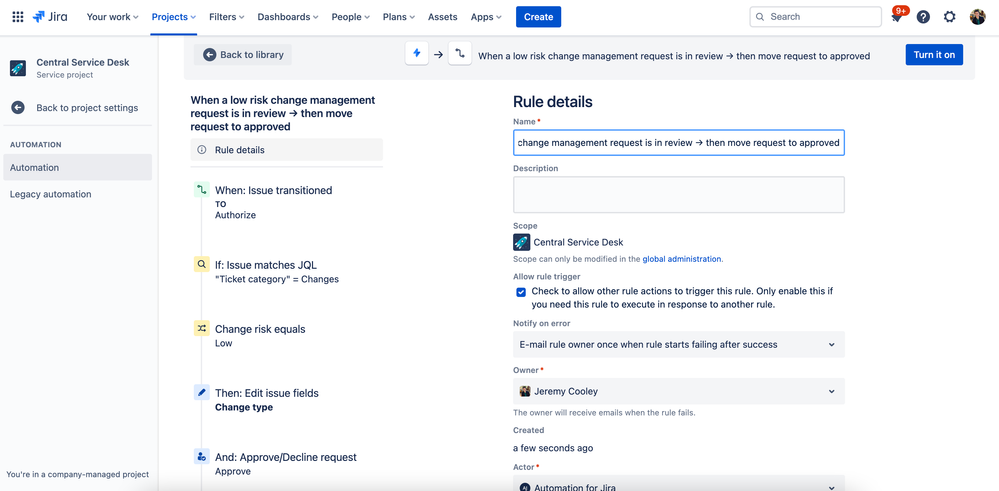Screen dimensions: 999x491
Task: Expand the Actor dropdown
Action: (x=678, y=485)
